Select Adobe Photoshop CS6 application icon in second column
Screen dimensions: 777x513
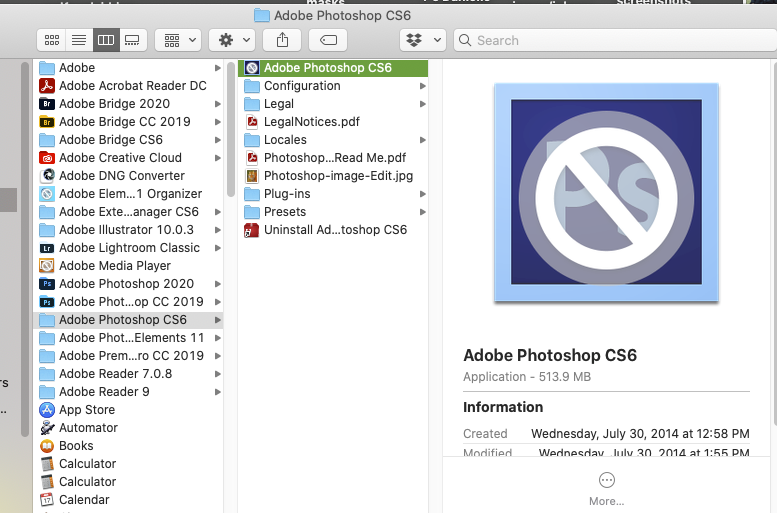pos(252,68)
